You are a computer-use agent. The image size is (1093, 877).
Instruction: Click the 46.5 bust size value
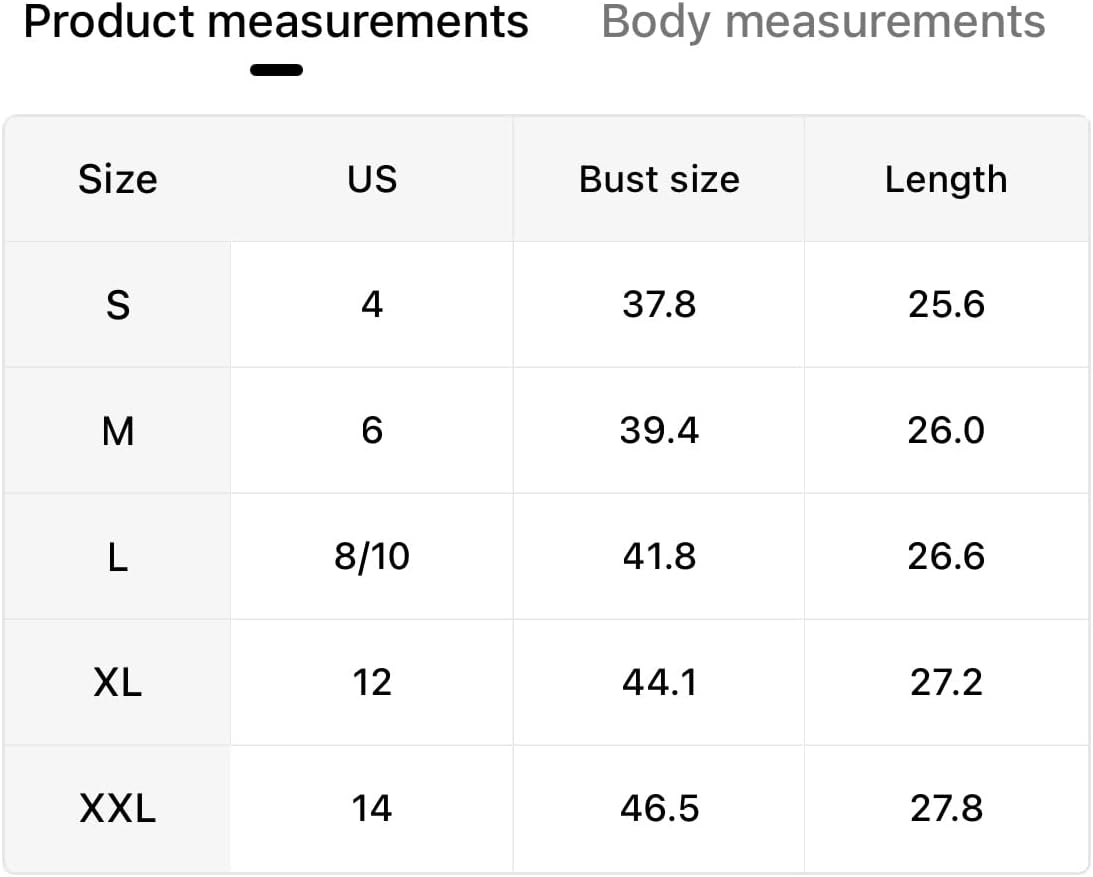click(659, 809)
